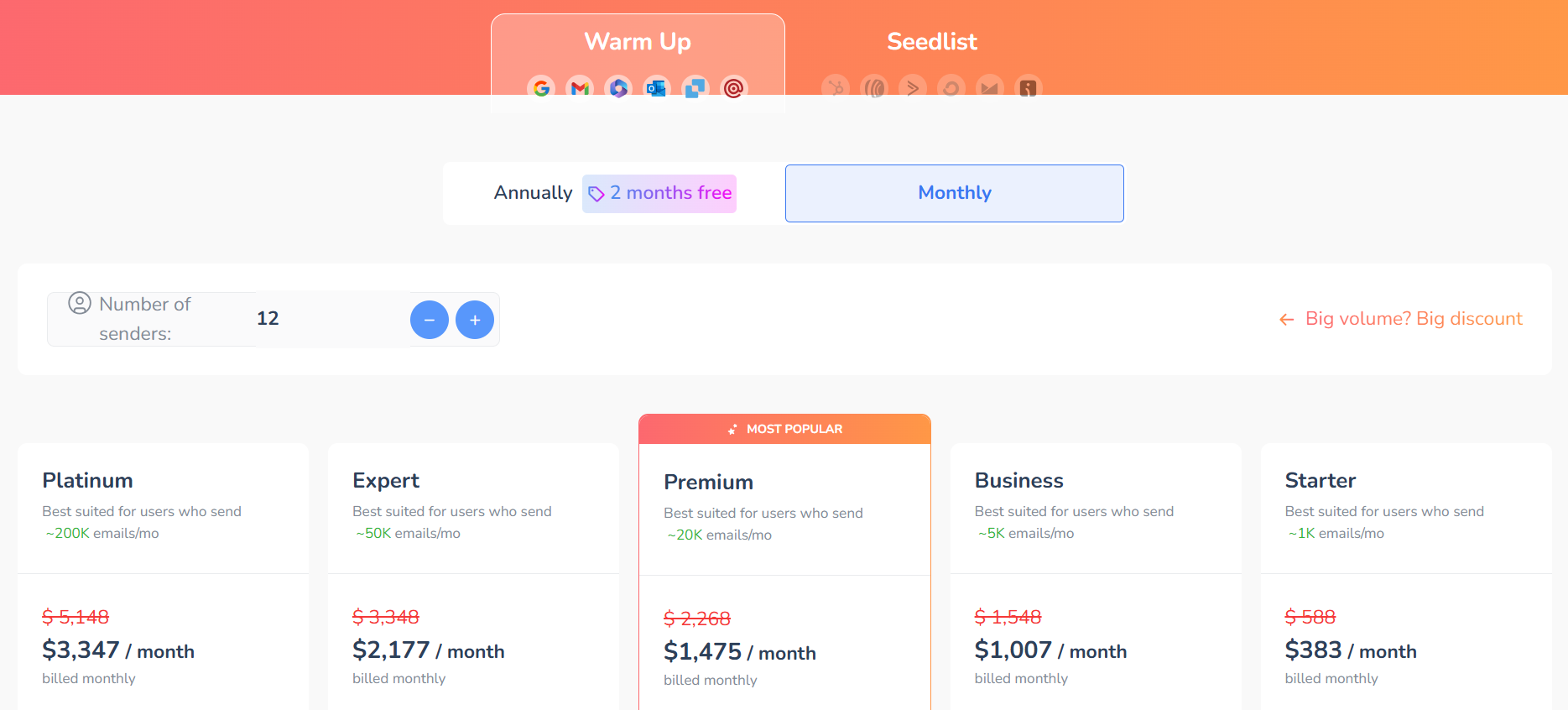The width and height of the screenshot is (1568, 710).
Task: Click the Google icon under Warm Up
Action: coord(541,88)
